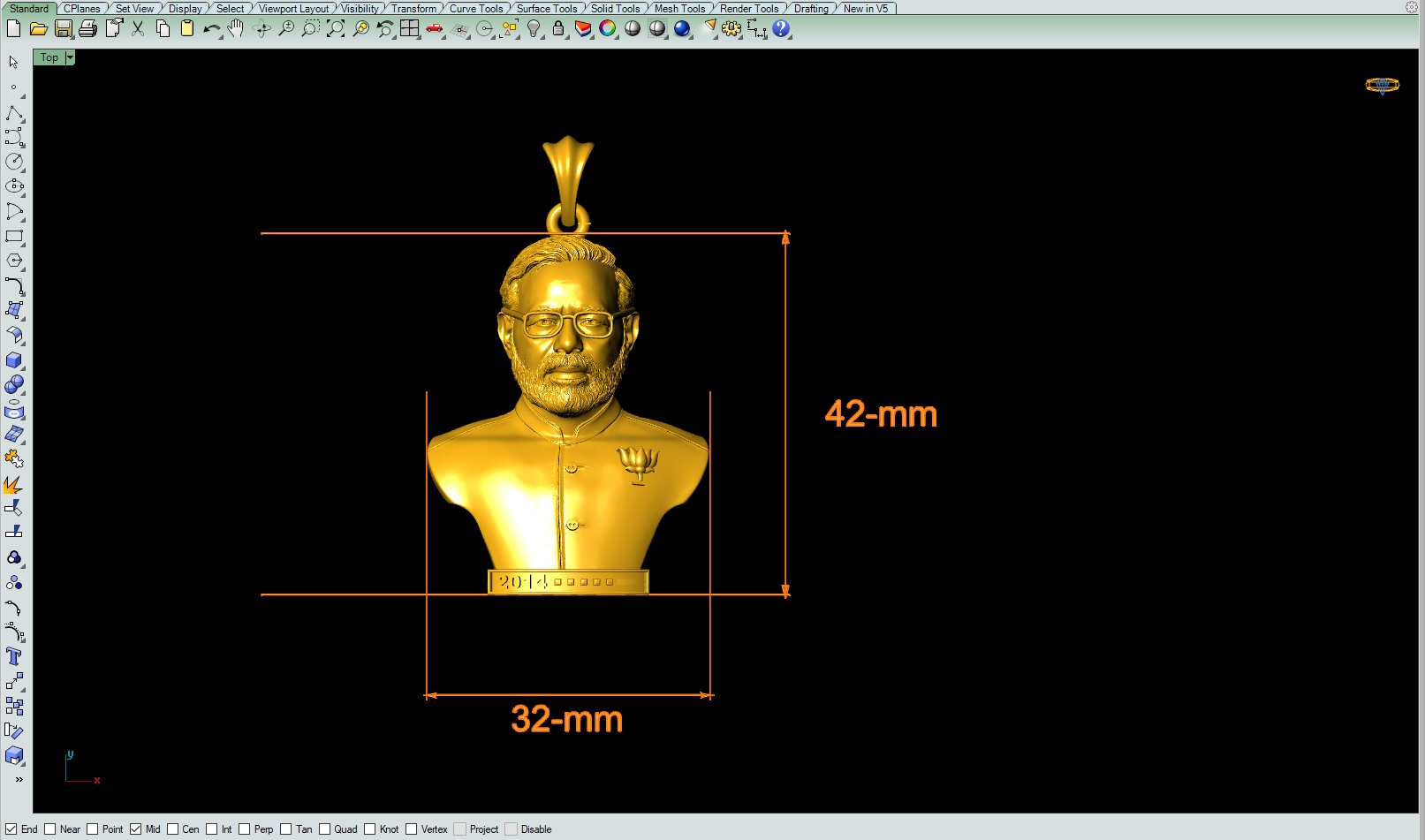Screen dimensions: 1425x840
Task: Click the blue sphere Render icon
Action: coord(682,28)
